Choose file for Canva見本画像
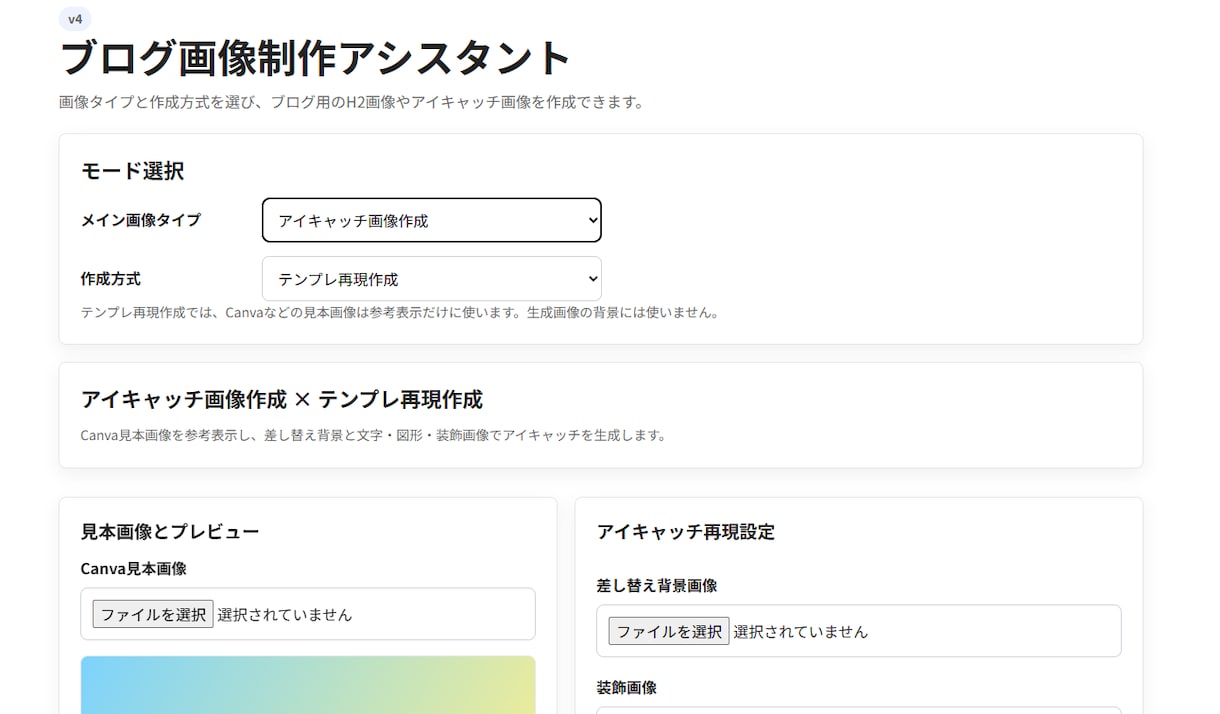Image resolution: width=1220 pixels, height=714 pixels. click(x=153, y=614)
